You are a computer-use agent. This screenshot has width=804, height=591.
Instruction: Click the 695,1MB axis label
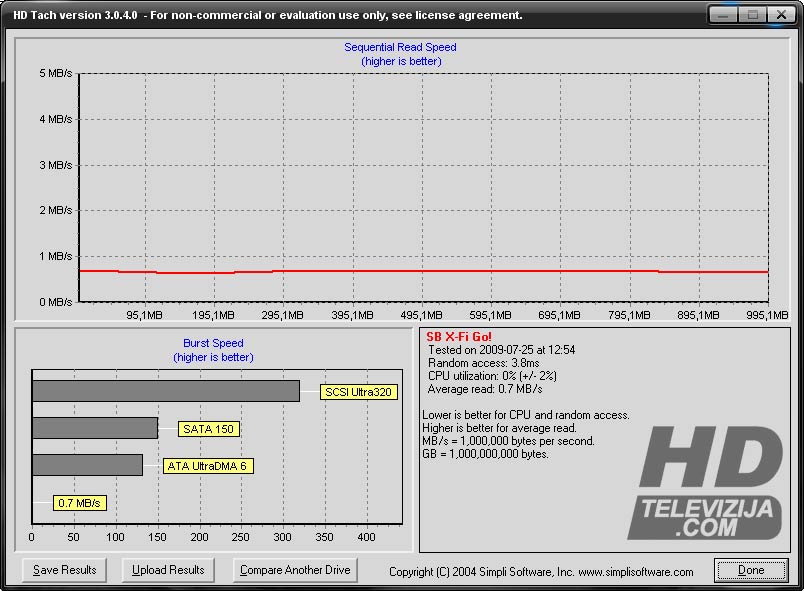click(x=559, y=315)
